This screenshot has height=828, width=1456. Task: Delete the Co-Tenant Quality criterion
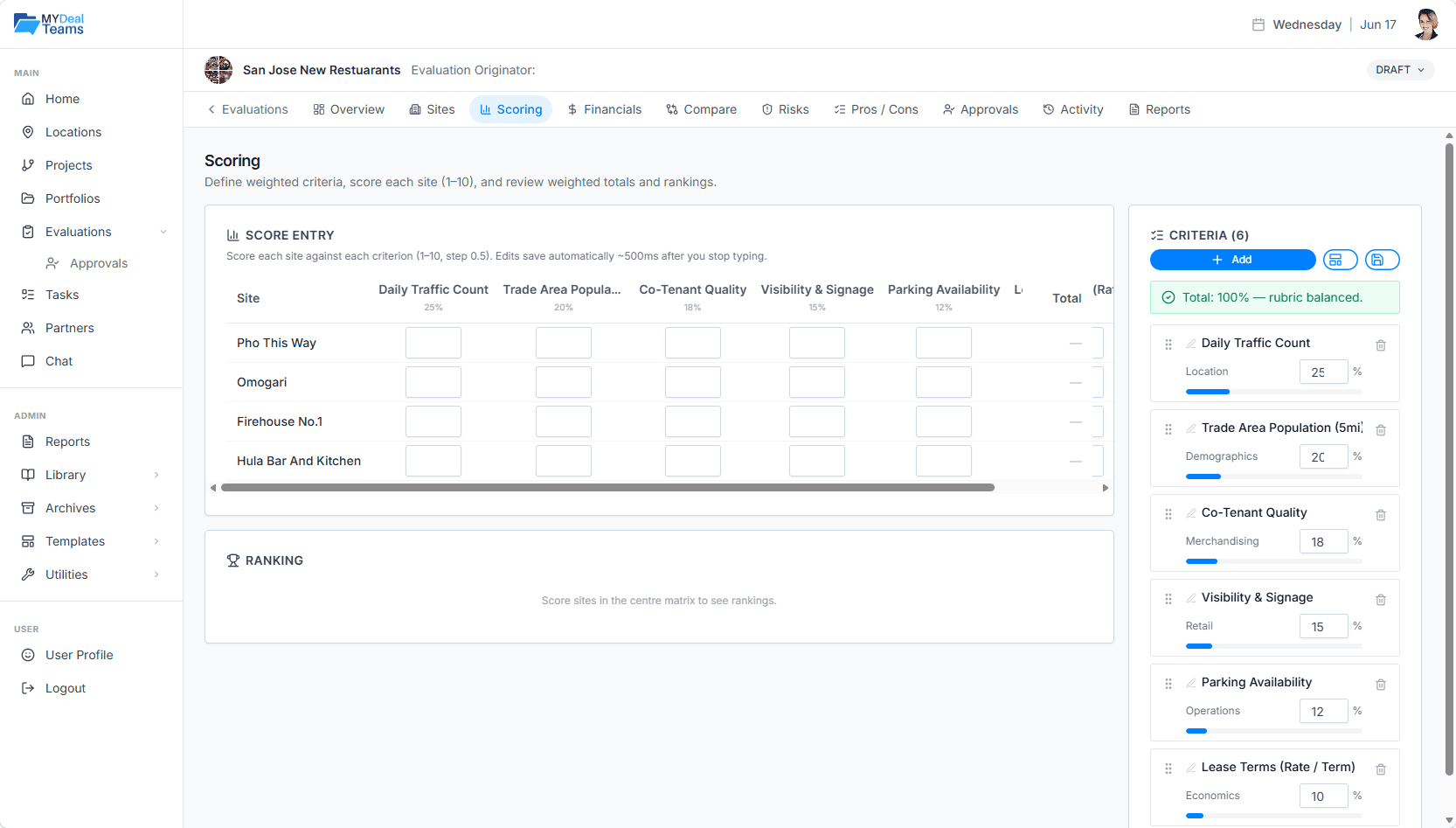pos(1381,515)
